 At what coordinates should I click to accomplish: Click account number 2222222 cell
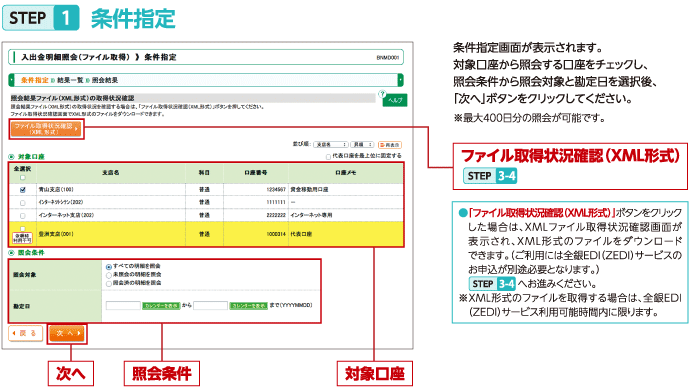coord(276,215)
